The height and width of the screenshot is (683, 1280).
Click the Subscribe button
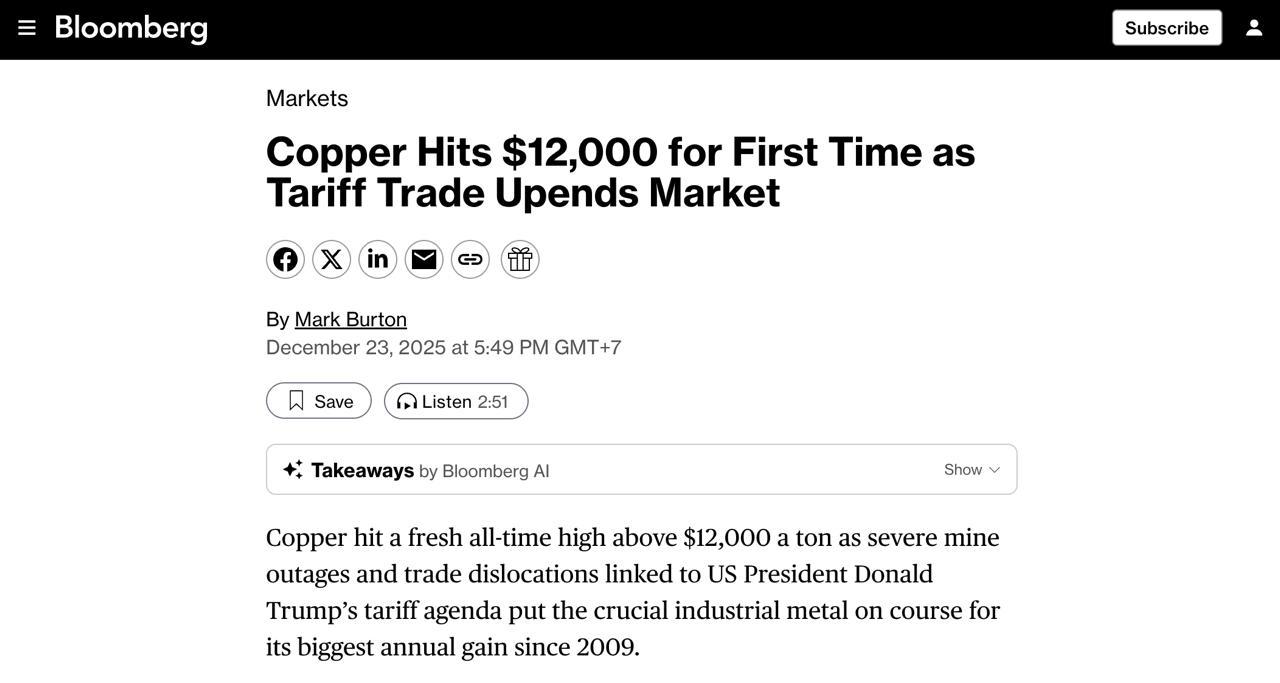pyautogui.click(x=1166, y=28)
